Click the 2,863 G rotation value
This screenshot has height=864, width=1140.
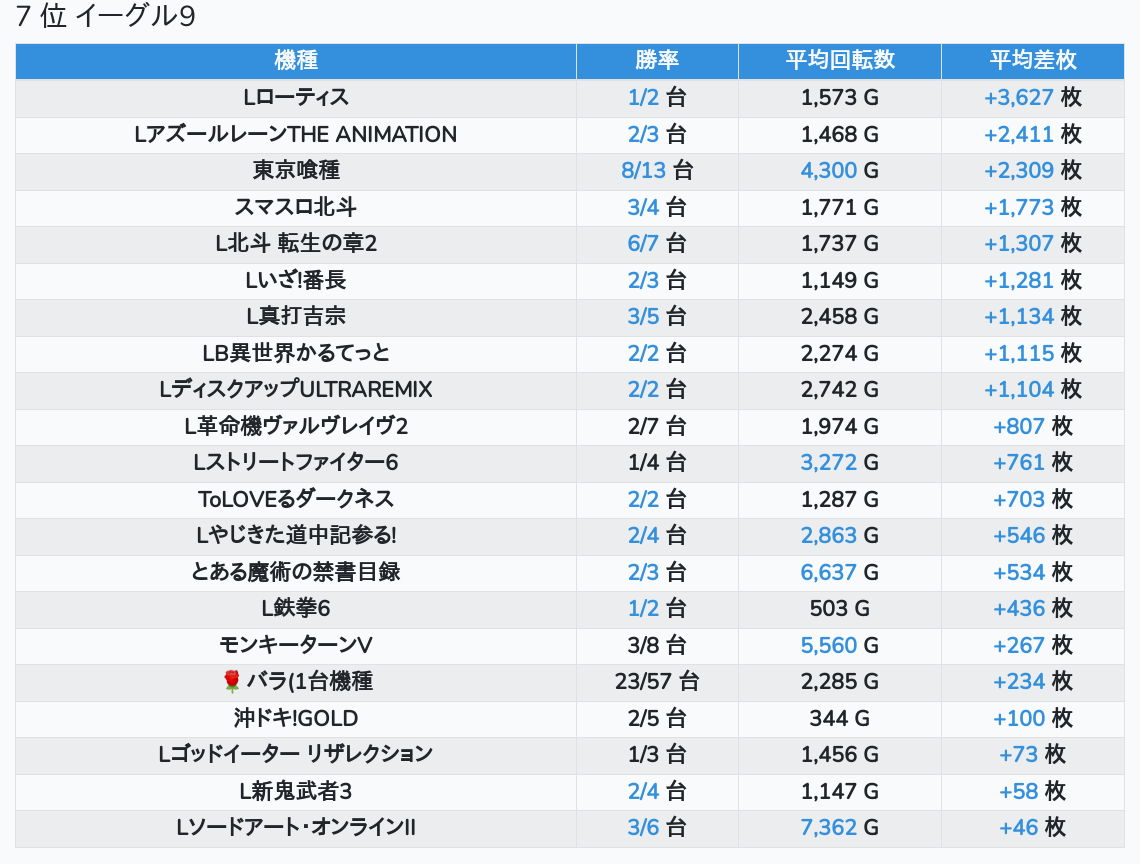(x=840, y=536)
